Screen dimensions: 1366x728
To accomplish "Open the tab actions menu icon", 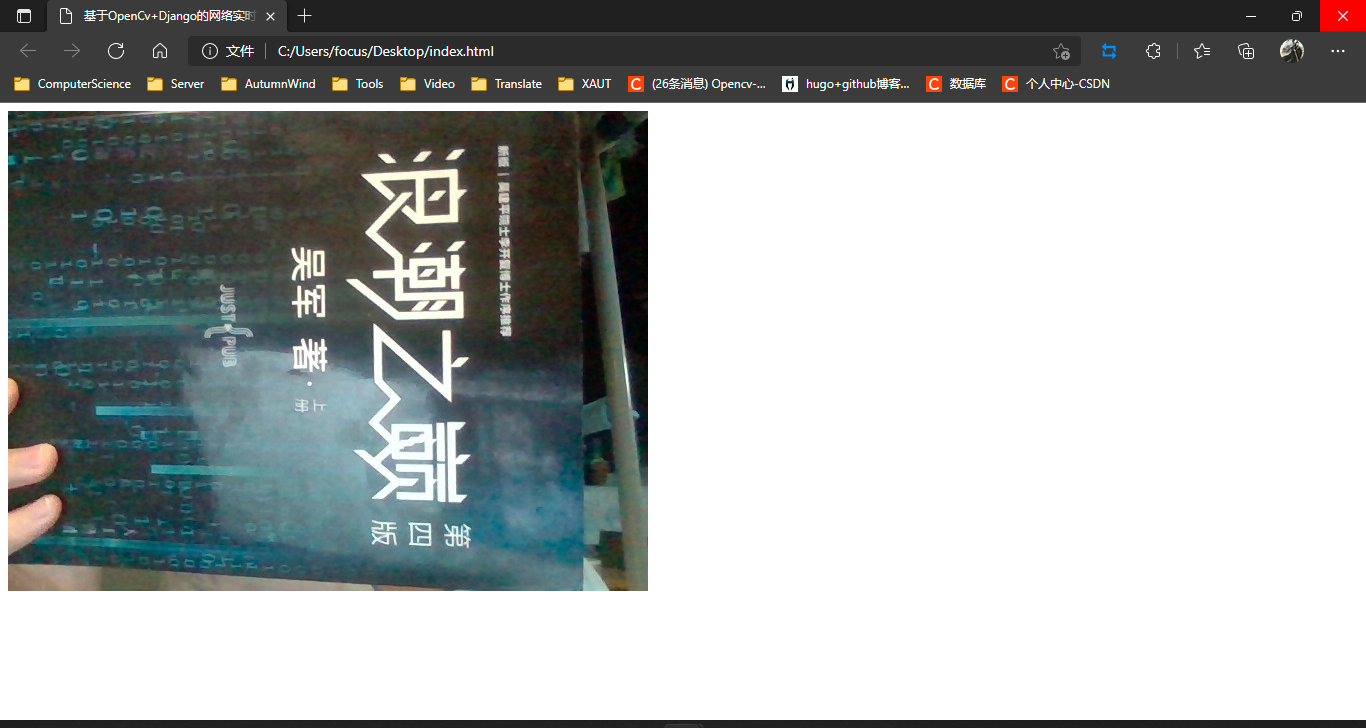I will pos(24,16).
